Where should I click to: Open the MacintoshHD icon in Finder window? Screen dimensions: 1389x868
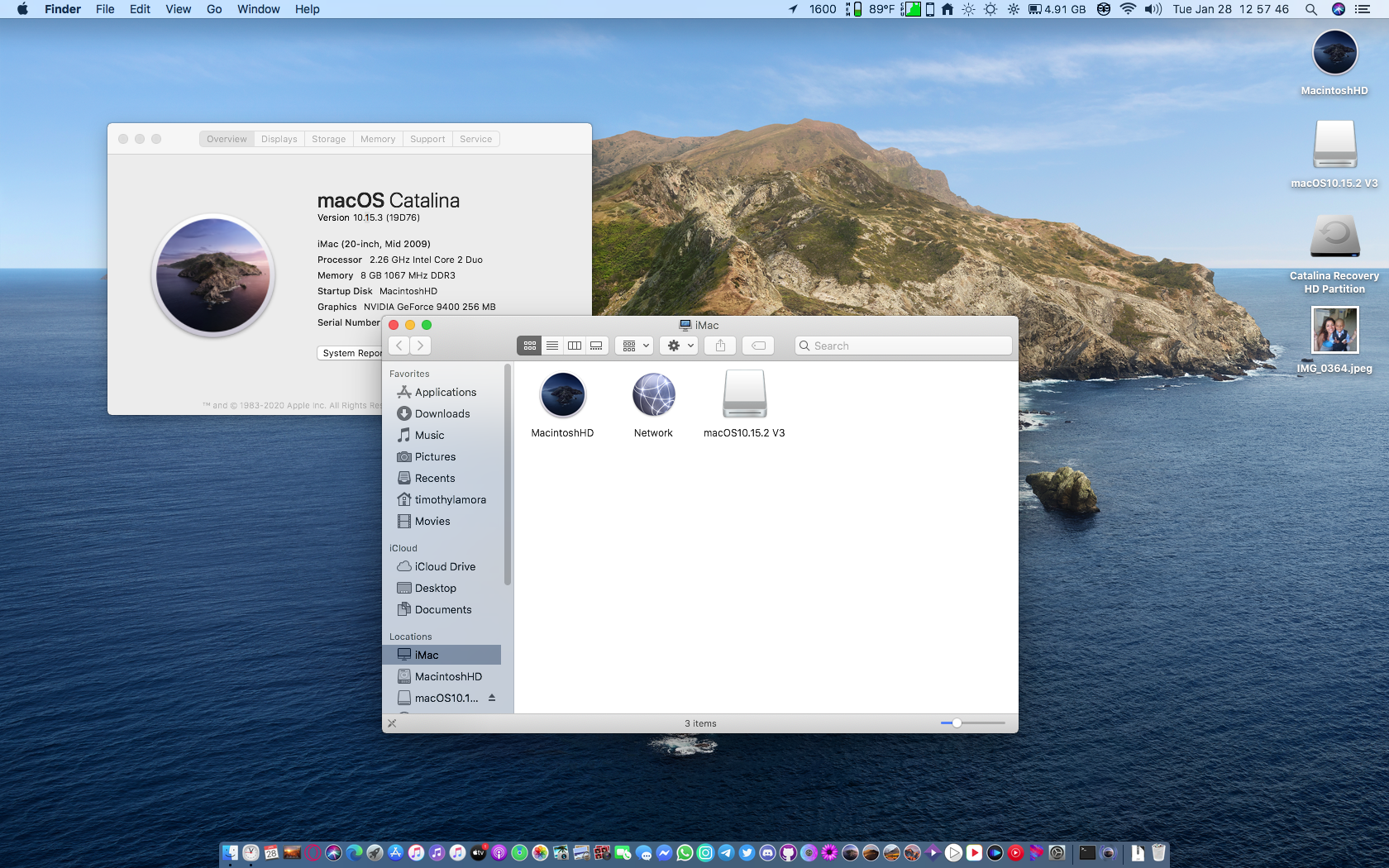pos(562,395)
